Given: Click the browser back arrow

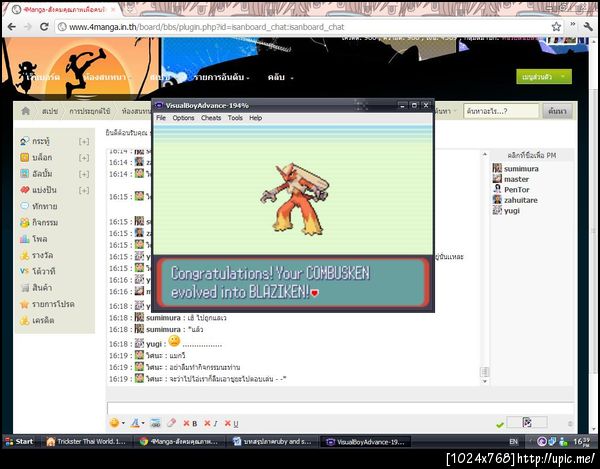Looking at the screenshot, I should click(11, 27).
